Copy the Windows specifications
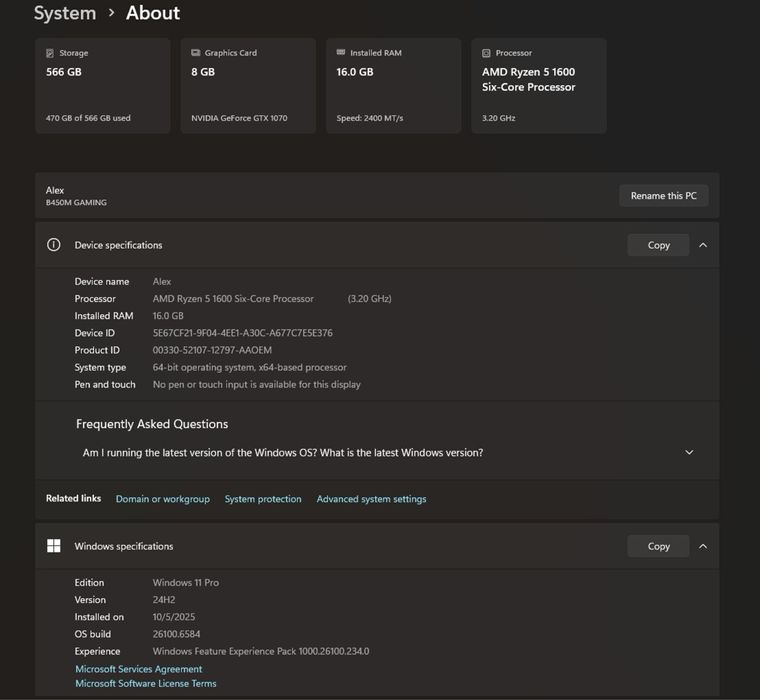 658,546
